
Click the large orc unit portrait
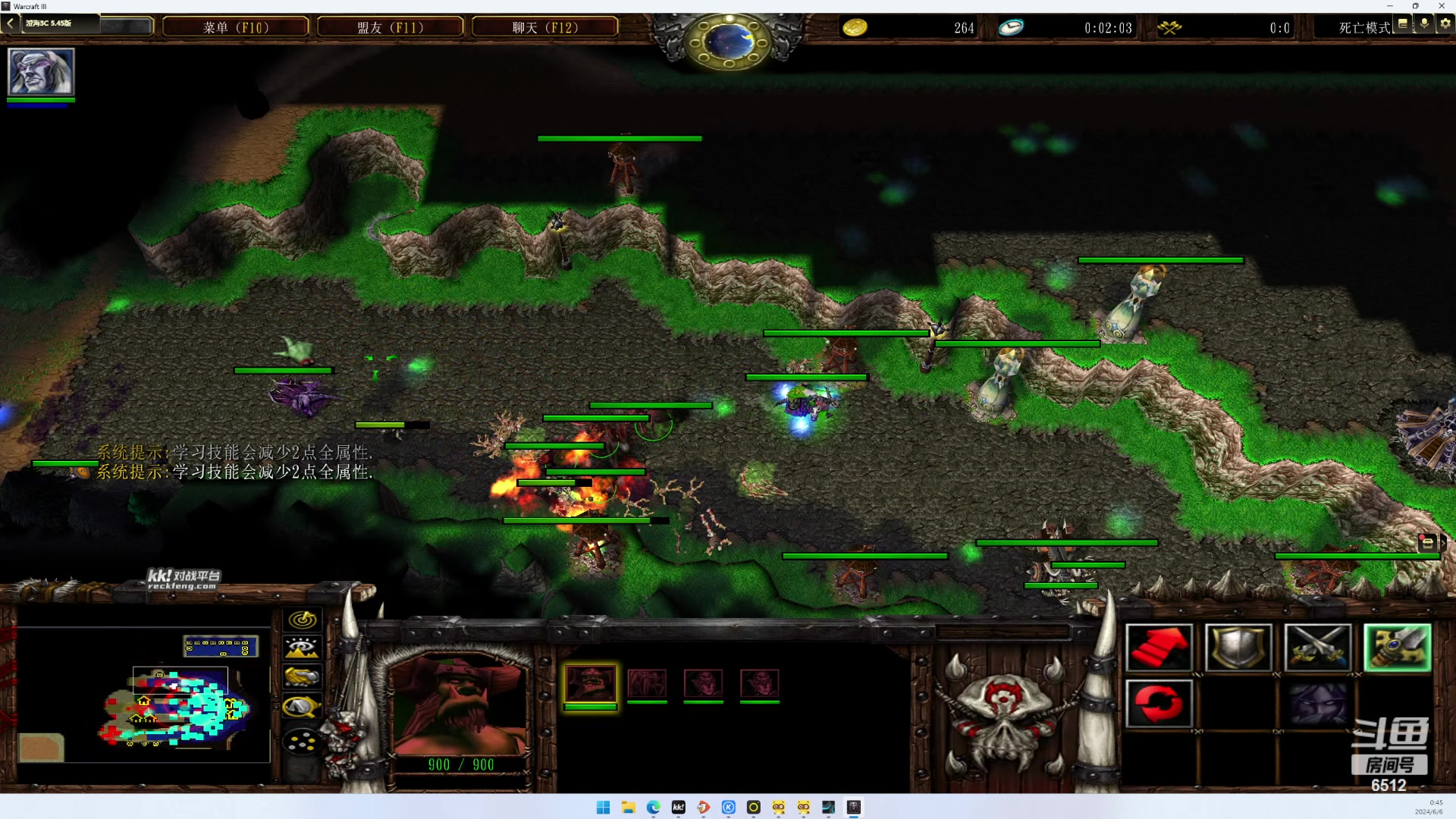point(459,705)
